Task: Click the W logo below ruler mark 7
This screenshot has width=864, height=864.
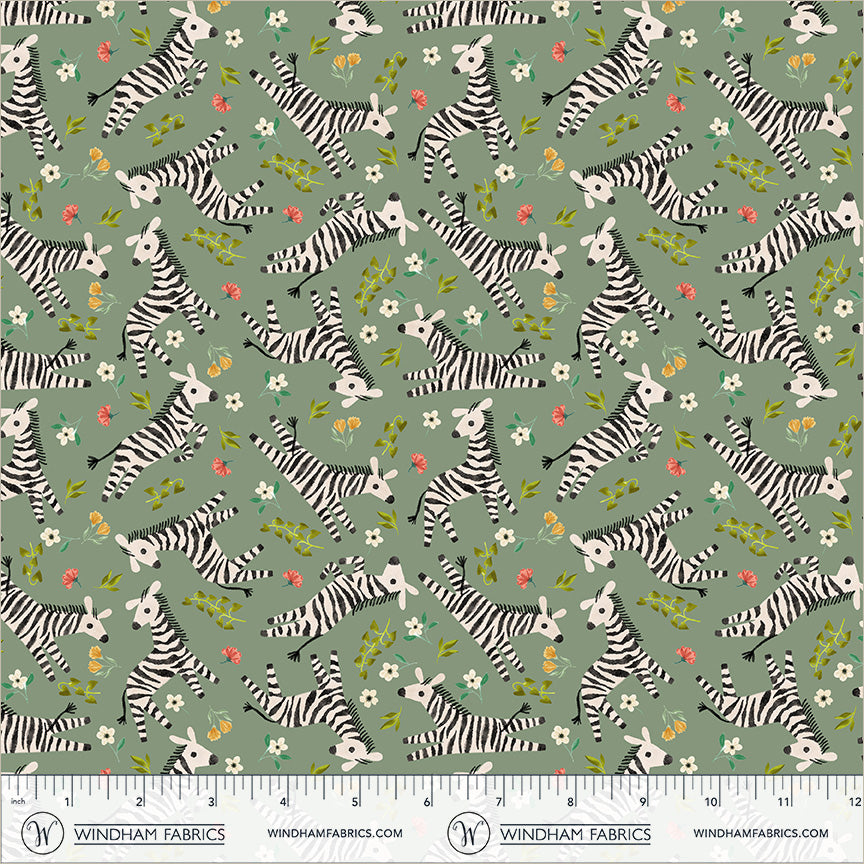Action: click(468, 832)
